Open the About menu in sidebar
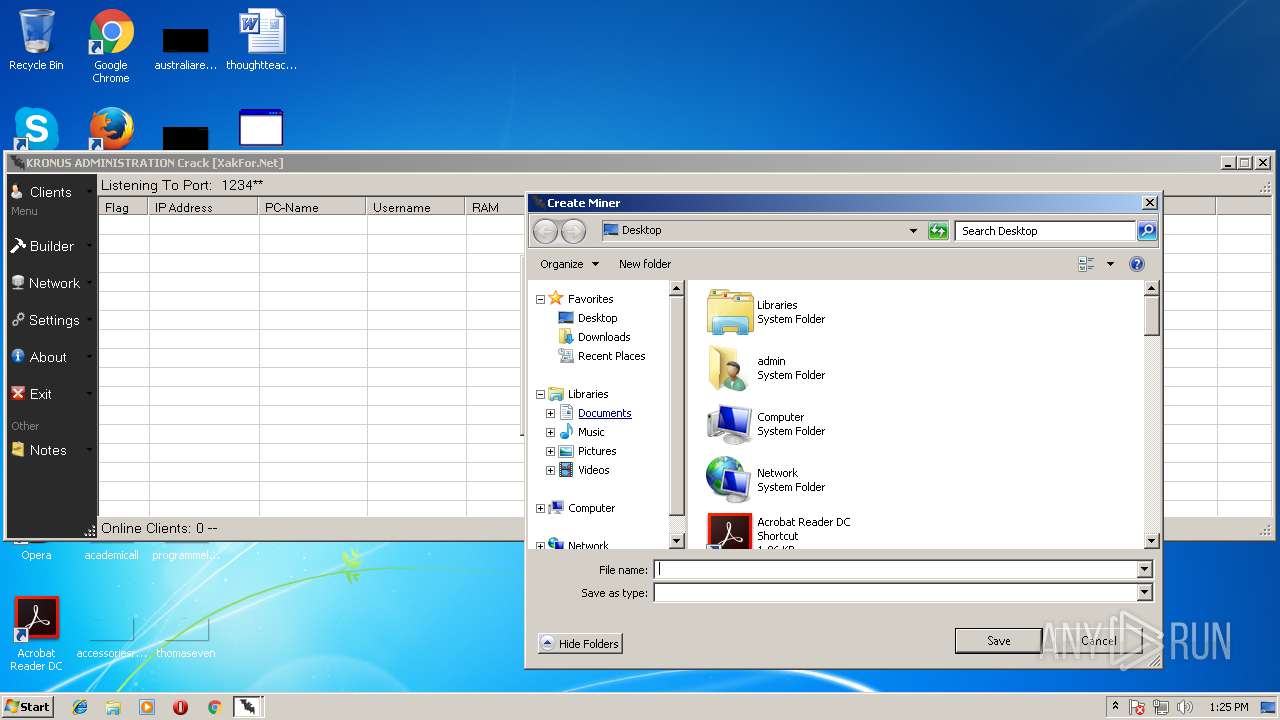The width and height of the screenshot is (1280, 720). (50, 357)
